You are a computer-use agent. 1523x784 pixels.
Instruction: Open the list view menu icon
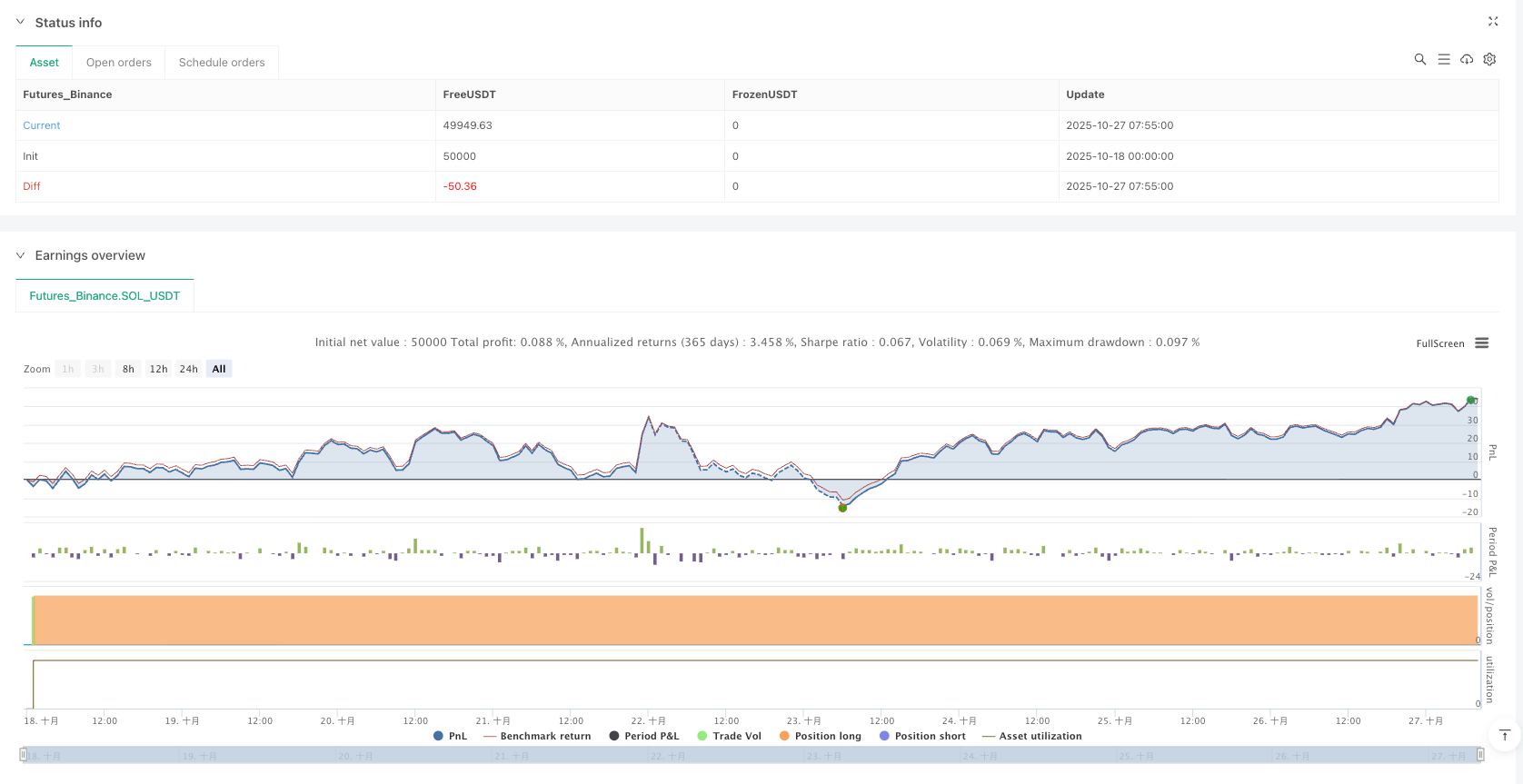click(x=1443, y=59)
